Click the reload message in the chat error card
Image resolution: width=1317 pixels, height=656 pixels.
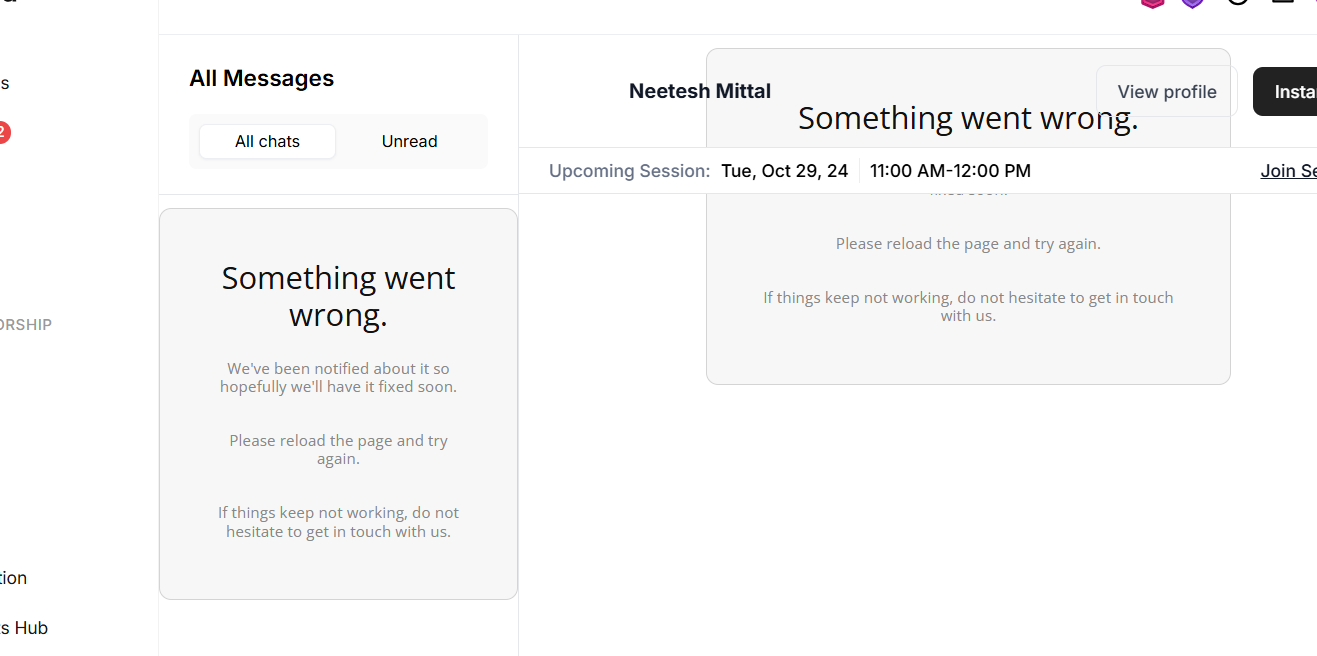coord(967,244)
